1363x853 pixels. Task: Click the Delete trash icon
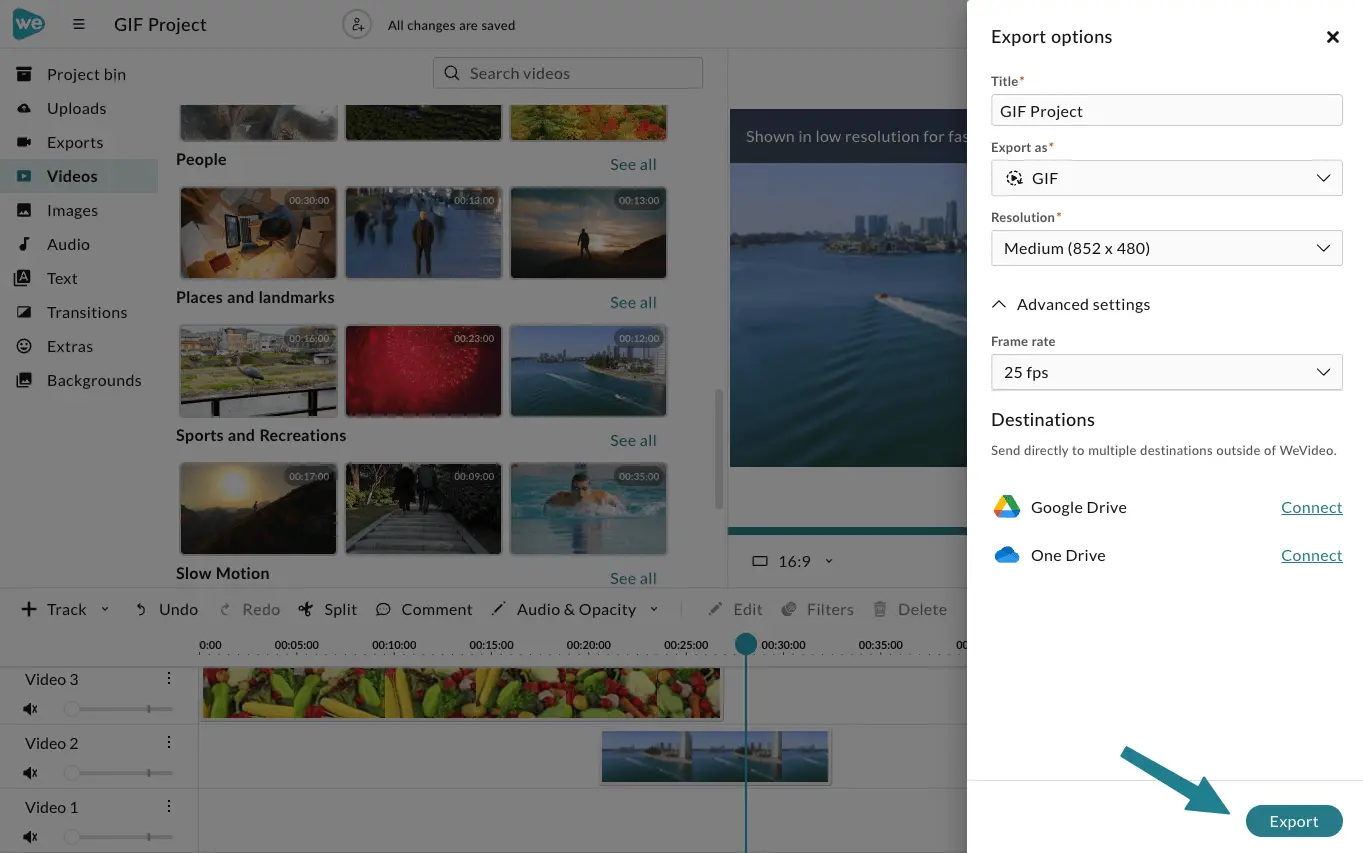880,609
